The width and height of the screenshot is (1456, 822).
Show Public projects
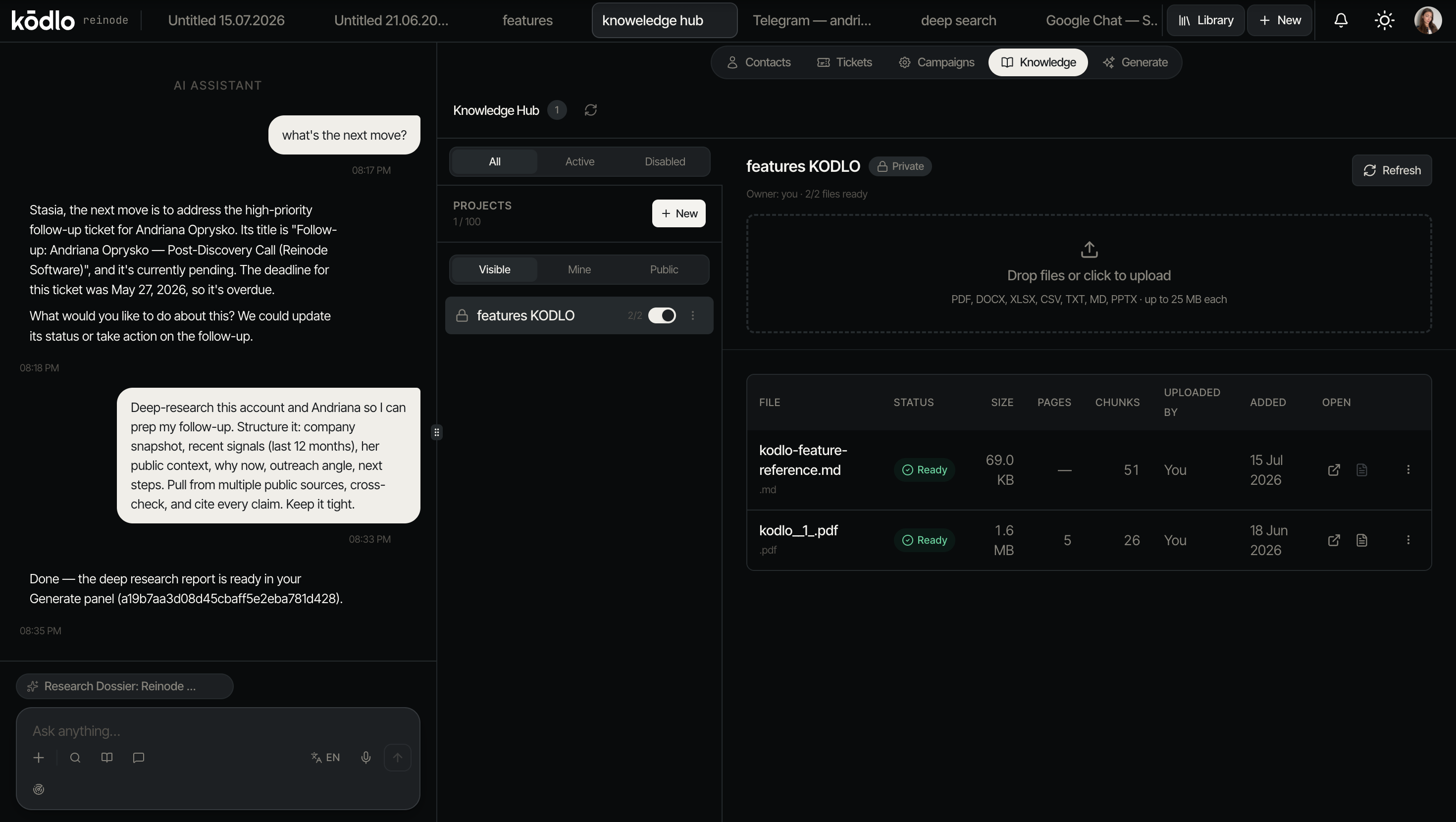[664, 270]
